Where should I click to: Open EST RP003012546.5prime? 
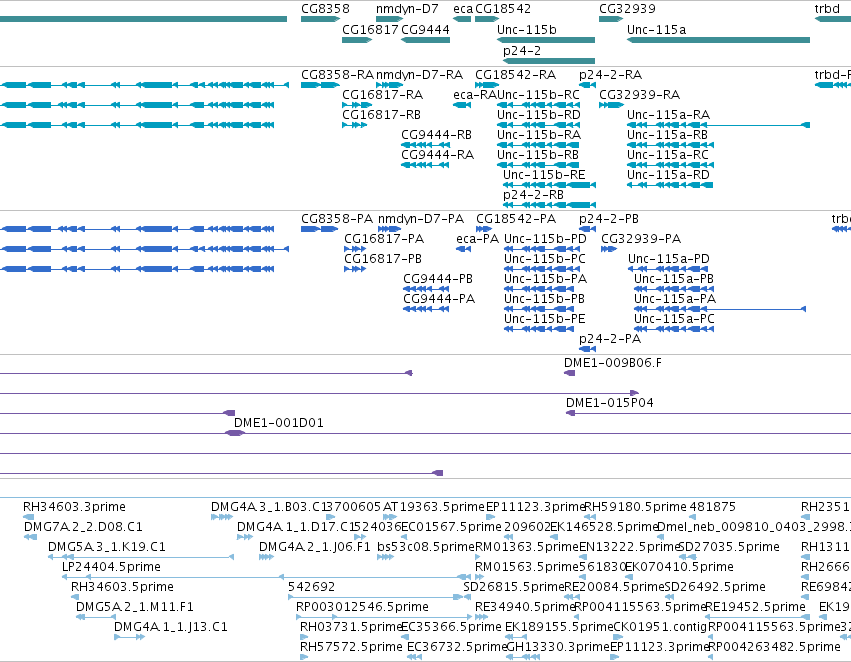[x=362, y=607]
